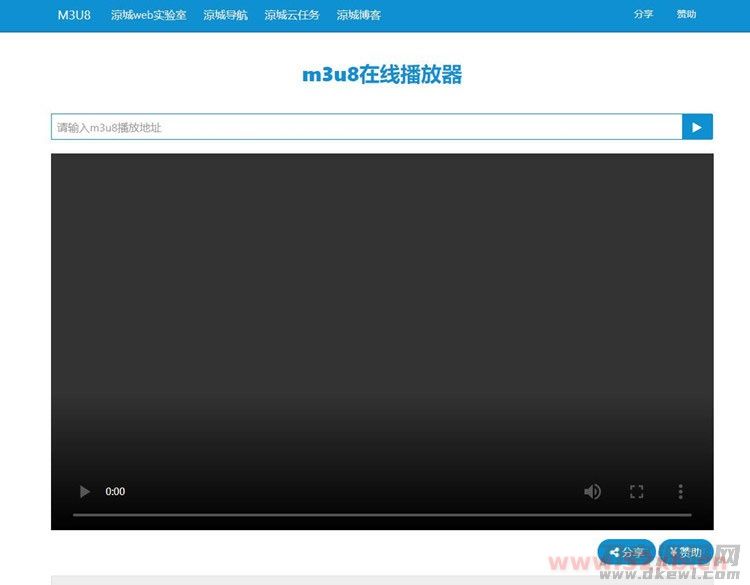Screen dimensions: 750x585
Task: Click the blue 分享 button below the video
Action: (x=626, y=552)
